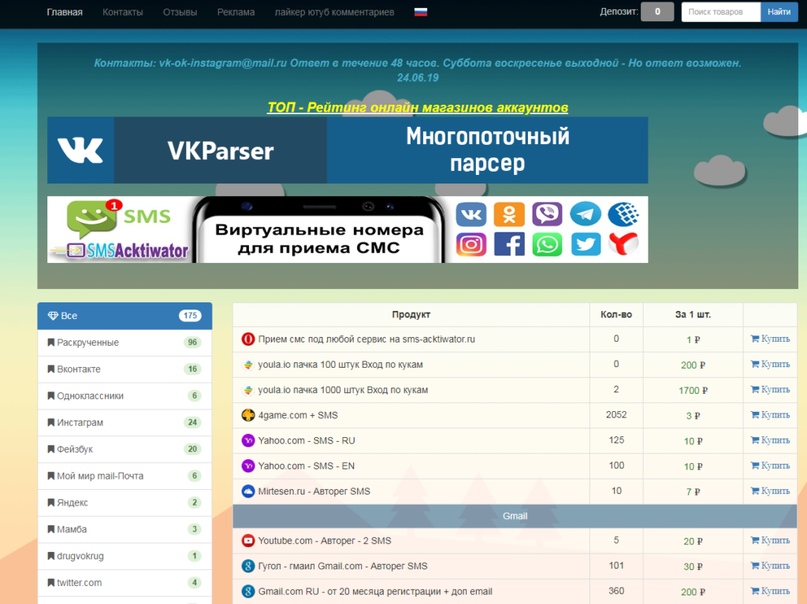This screenshot has height=604, width=807.
Task: Open лайкер ютуб комментариев menu item
Action: (334, 12)
